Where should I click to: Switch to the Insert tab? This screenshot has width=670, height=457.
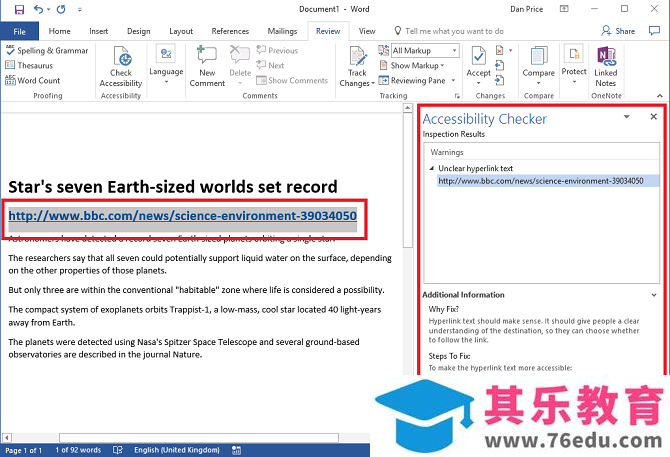tap(99, 31)
